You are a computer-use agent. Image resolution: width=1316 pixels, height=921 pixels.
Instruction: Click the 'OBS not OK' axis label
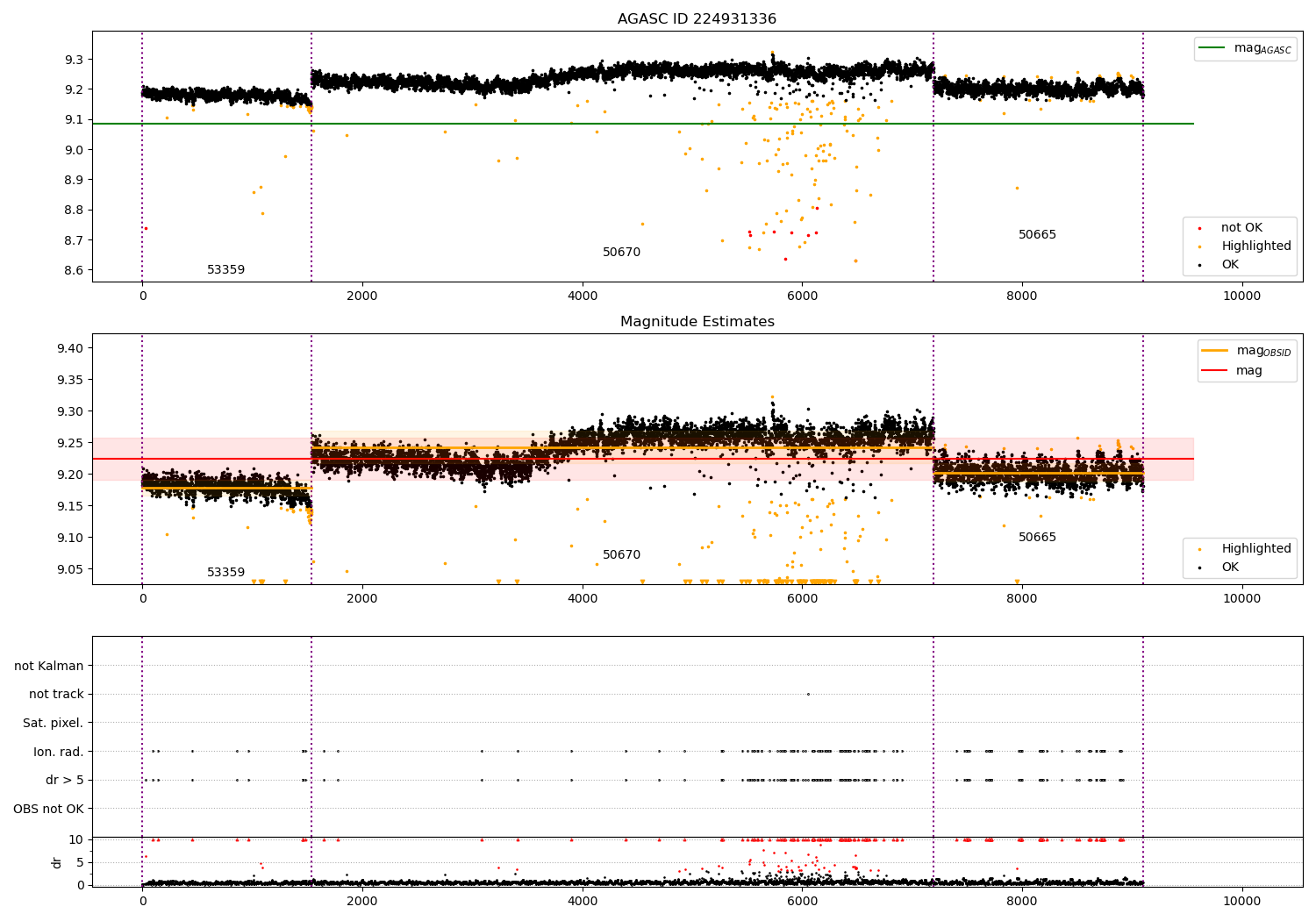pos(49,810)
